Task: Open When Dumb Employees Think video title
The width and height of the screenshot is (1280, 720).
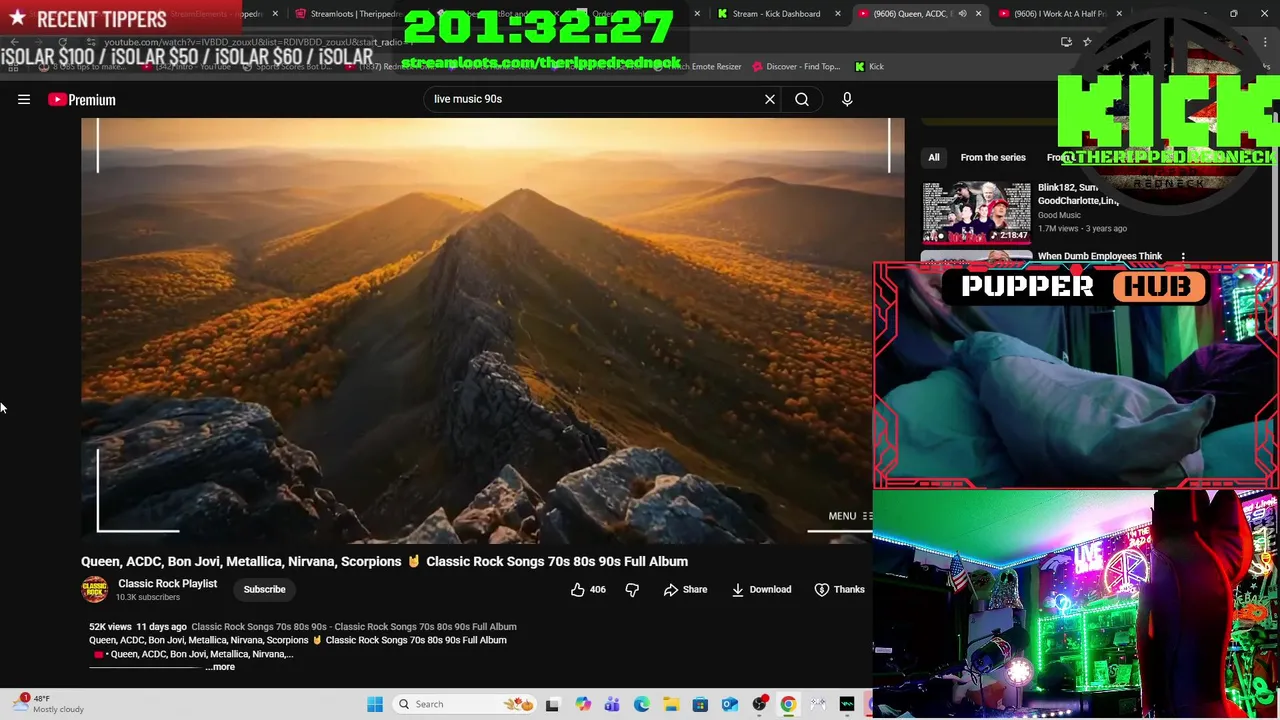Action: [x=1100, y=256]
